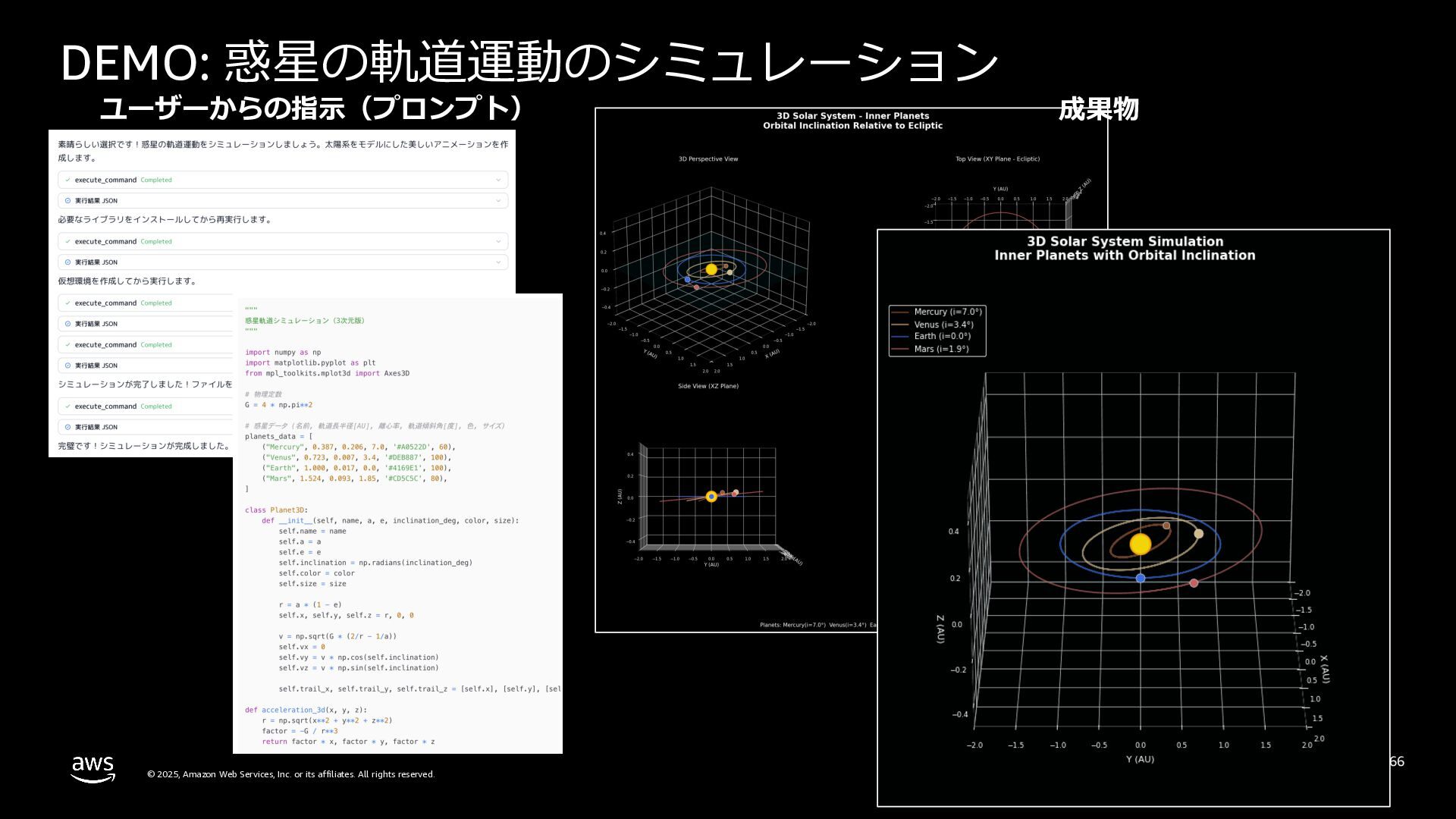Expand the second execute_command row chevron
The height and width of the screenshot is (819, 1456).
[x=498, y=241]
